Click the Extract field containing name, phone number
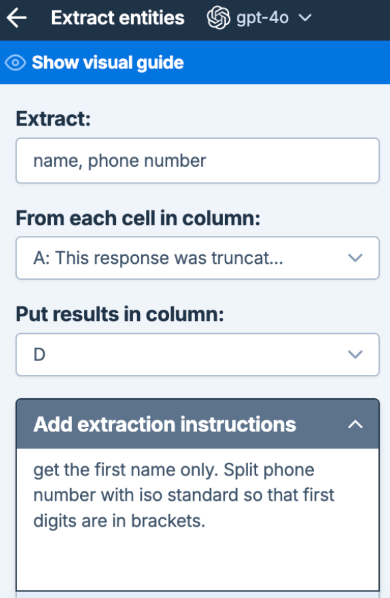The image size is (390, 598). (197, 161)
